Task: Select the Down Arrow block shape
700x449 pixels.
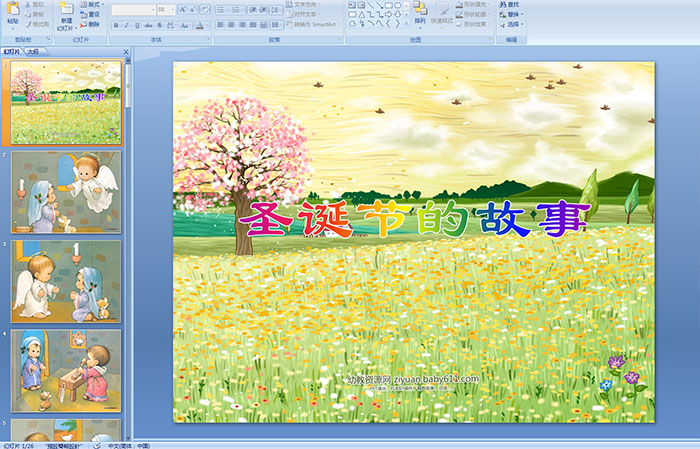Action: [x=397, y=14]
